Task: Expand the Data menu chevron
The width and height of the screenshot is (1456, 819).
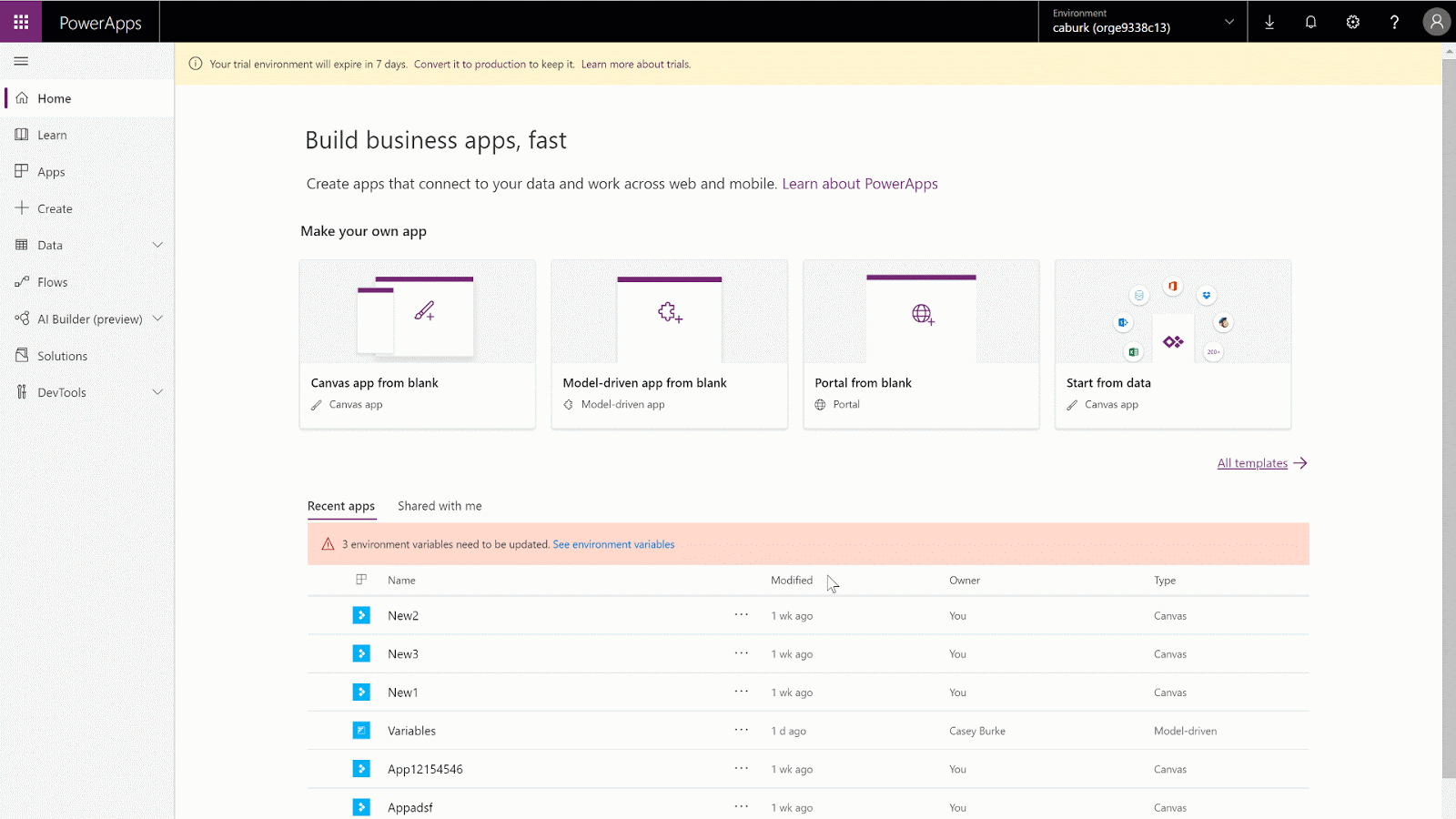Action: click(x=157, y=245)
